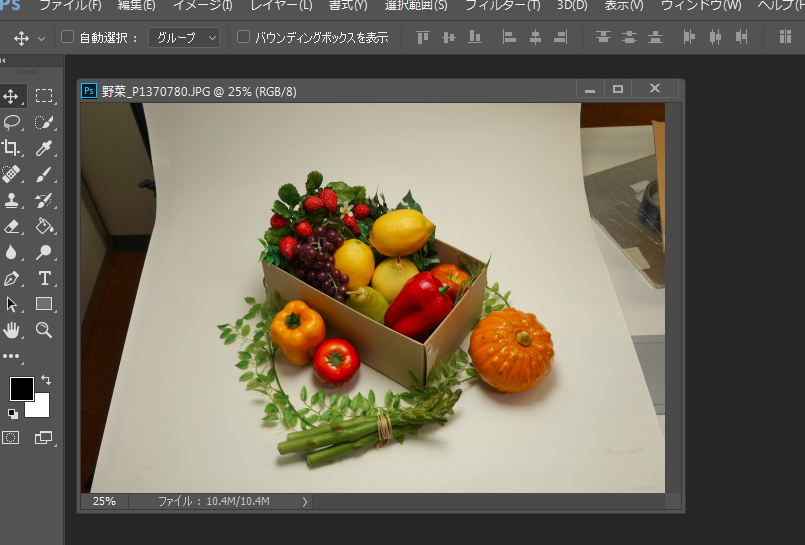Image resolution: width=805 pixels, height=545 pixels.
Task: Open the 選択範囲(S) menu
Action: (x=416, y=6)
